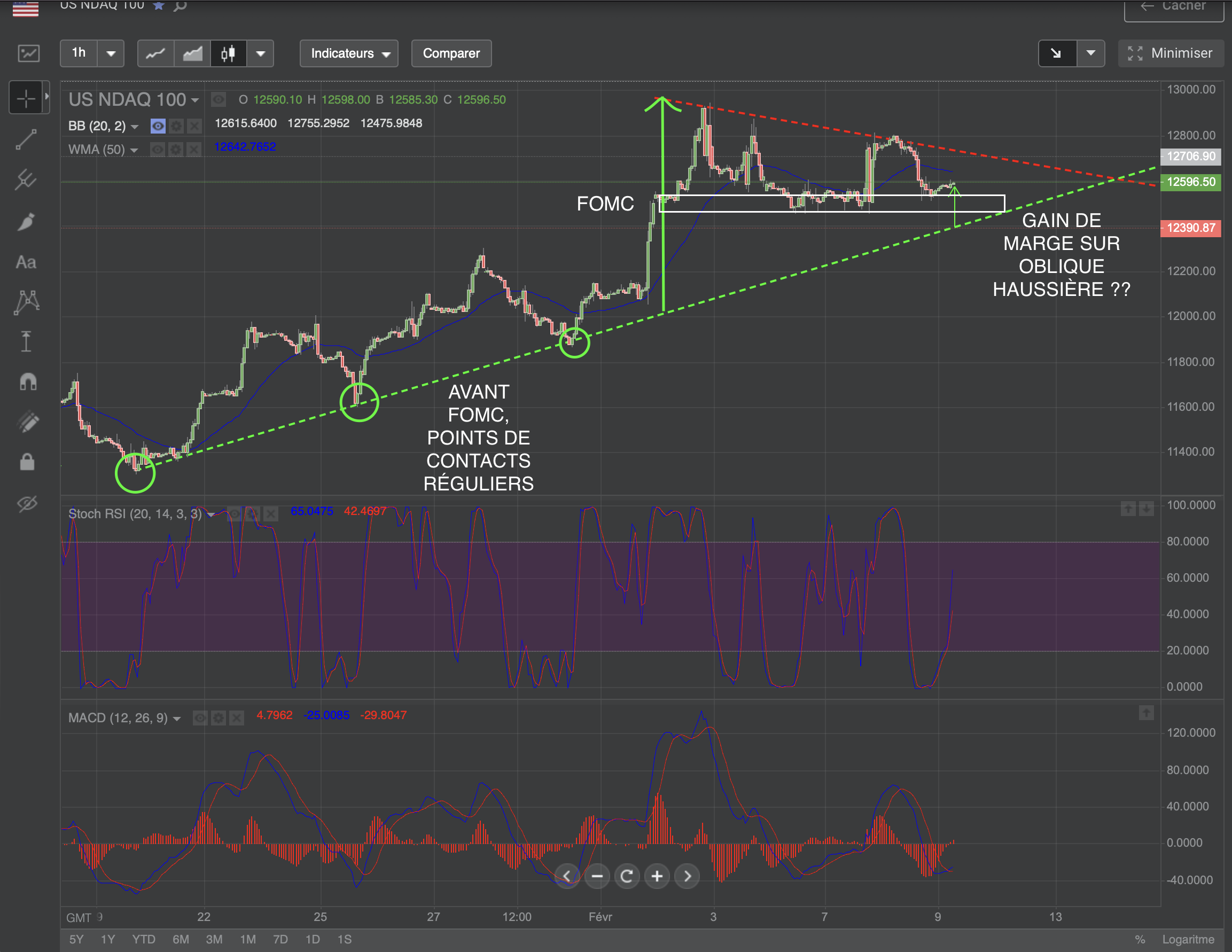The width and height of the screenshot is (1232, 952).
Task: Toggle Logaritme scale option
Action: tap(1188, 939)
